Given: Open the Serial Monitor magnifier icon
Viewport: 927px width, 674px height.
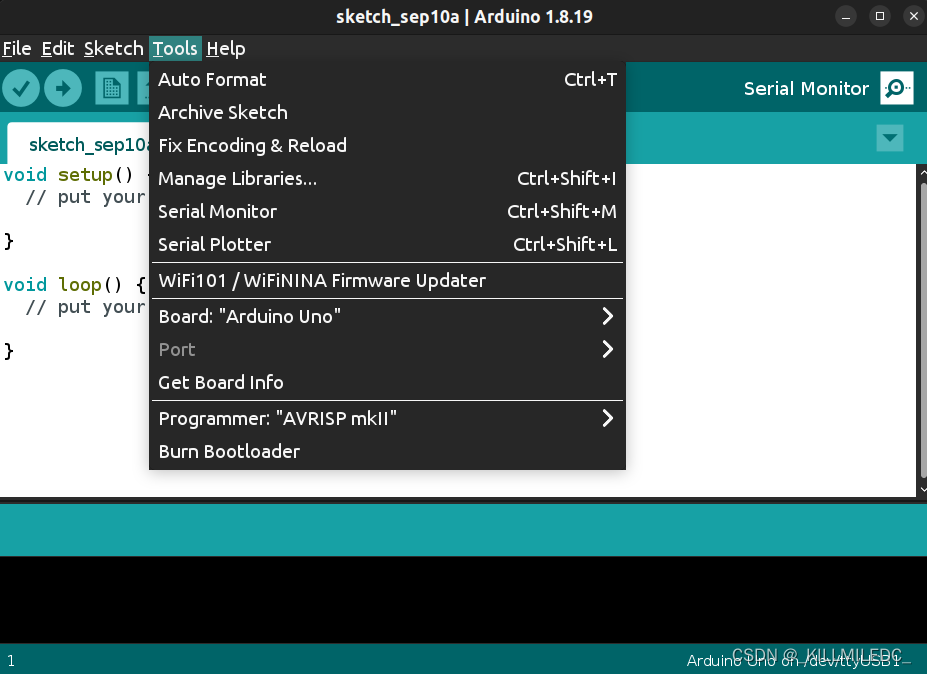Looking at the screenshot, I should pyautogui.click(x=896, y=88).
